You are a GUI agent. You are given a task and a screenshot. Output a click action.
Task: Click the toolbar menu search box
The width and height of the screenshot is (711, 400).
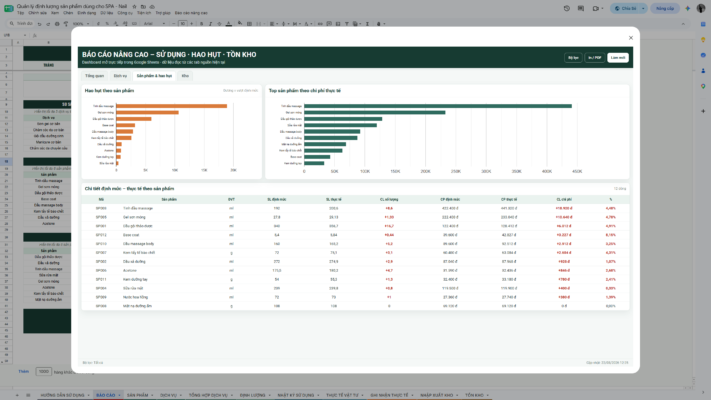point(21,24)
